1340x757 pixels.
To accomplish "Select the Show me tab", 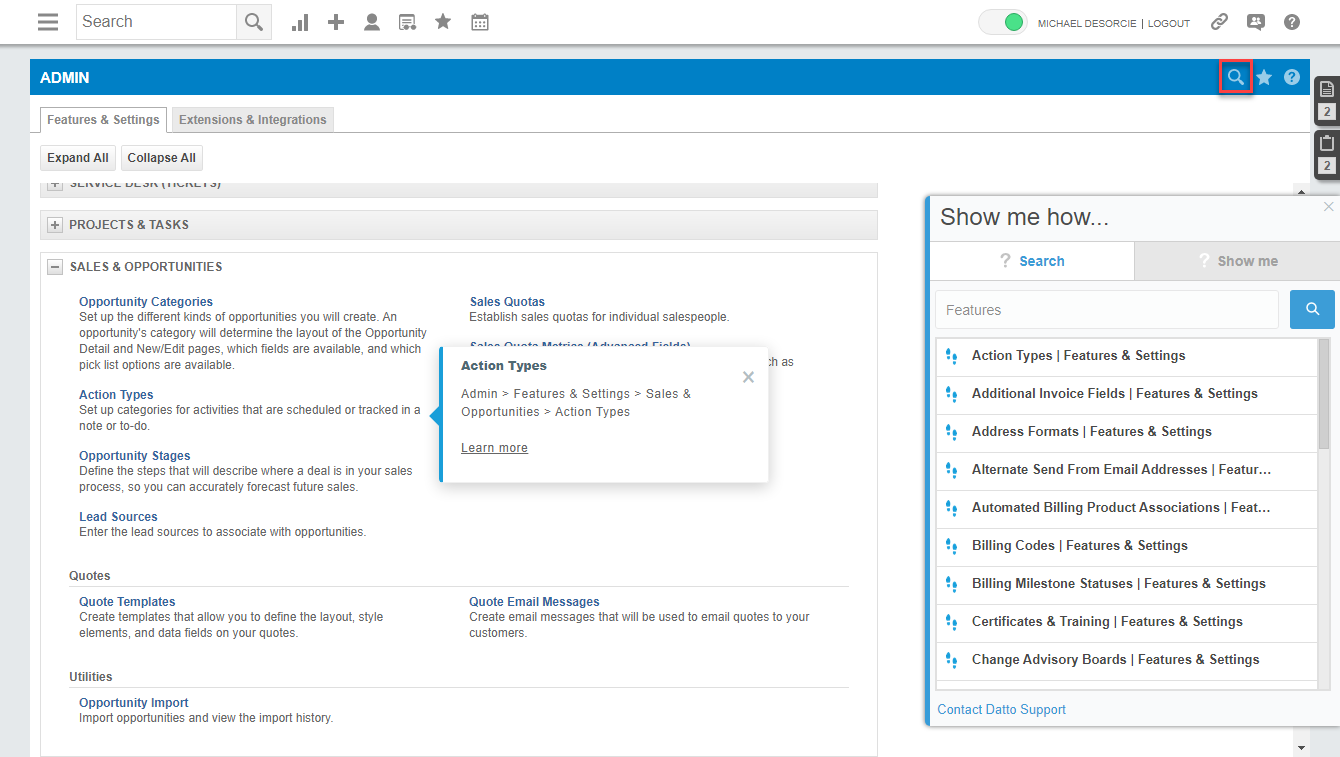I will tap(1237, 261).
